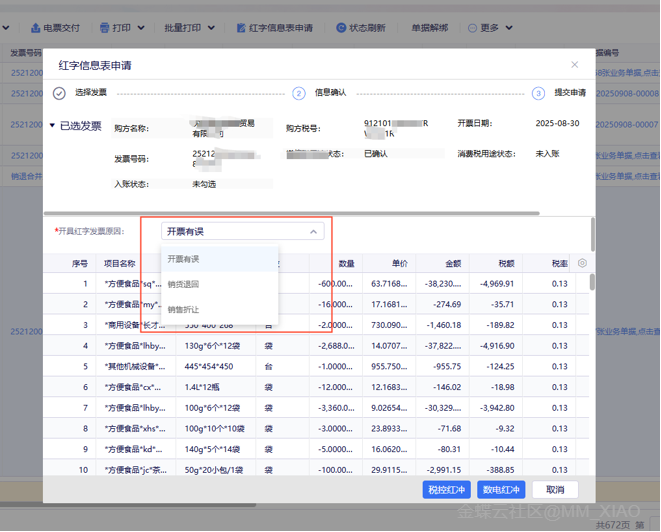Click the 税控红冲 button
Screen dimensions: 661x532
(x=446, y=489)
